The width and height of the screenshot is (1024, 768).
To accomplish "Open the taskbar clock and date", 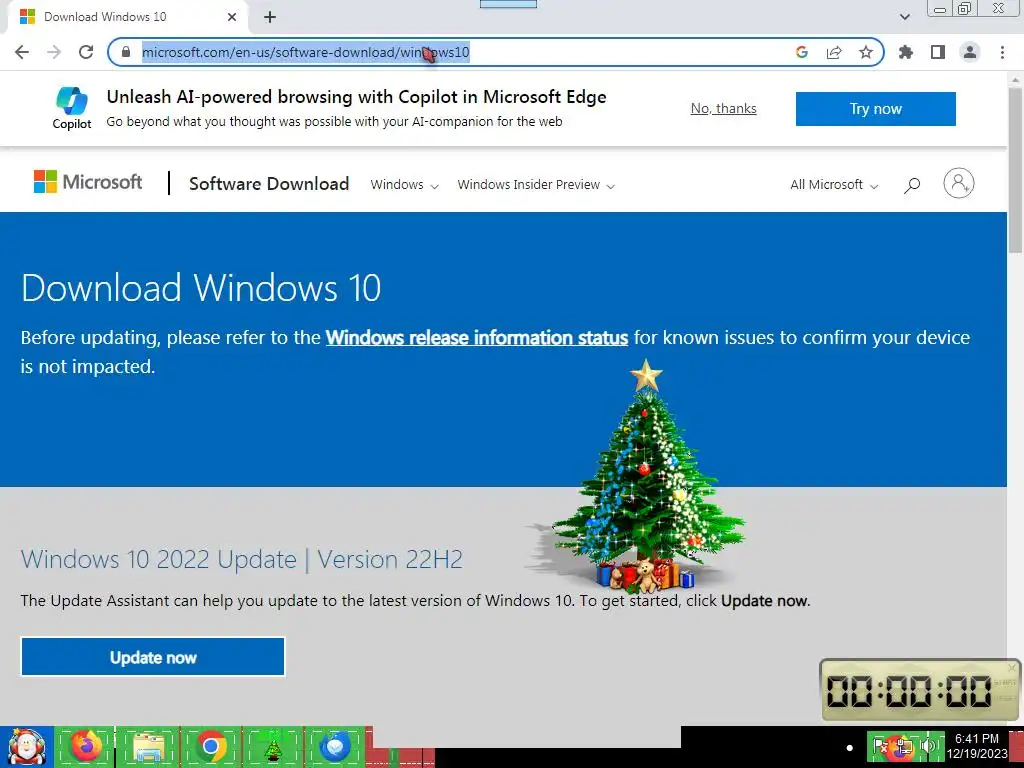I will [x=977, y=746].
